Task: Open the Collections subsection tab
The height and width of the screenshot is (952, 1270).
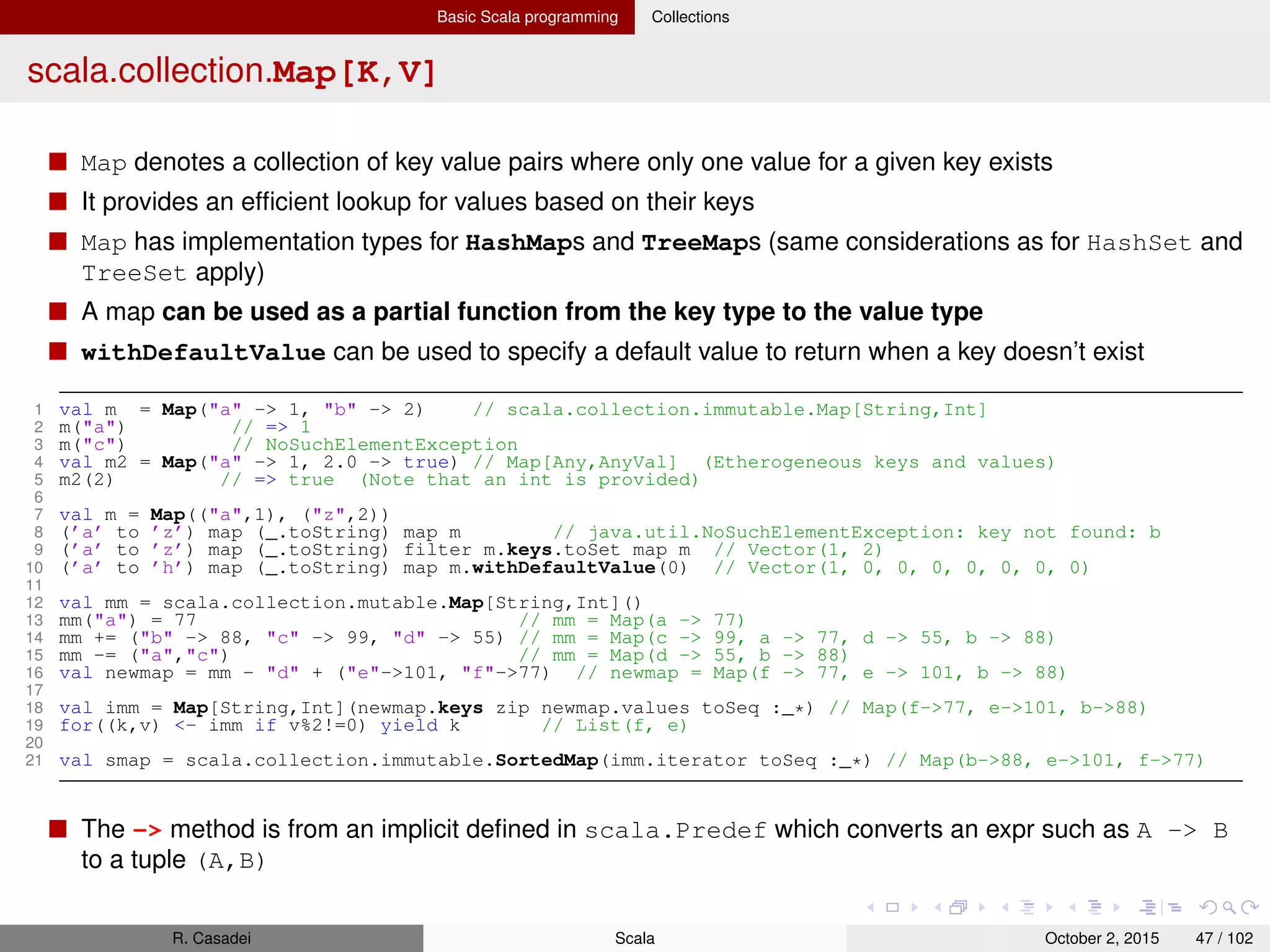Action: tap(690, 17)
